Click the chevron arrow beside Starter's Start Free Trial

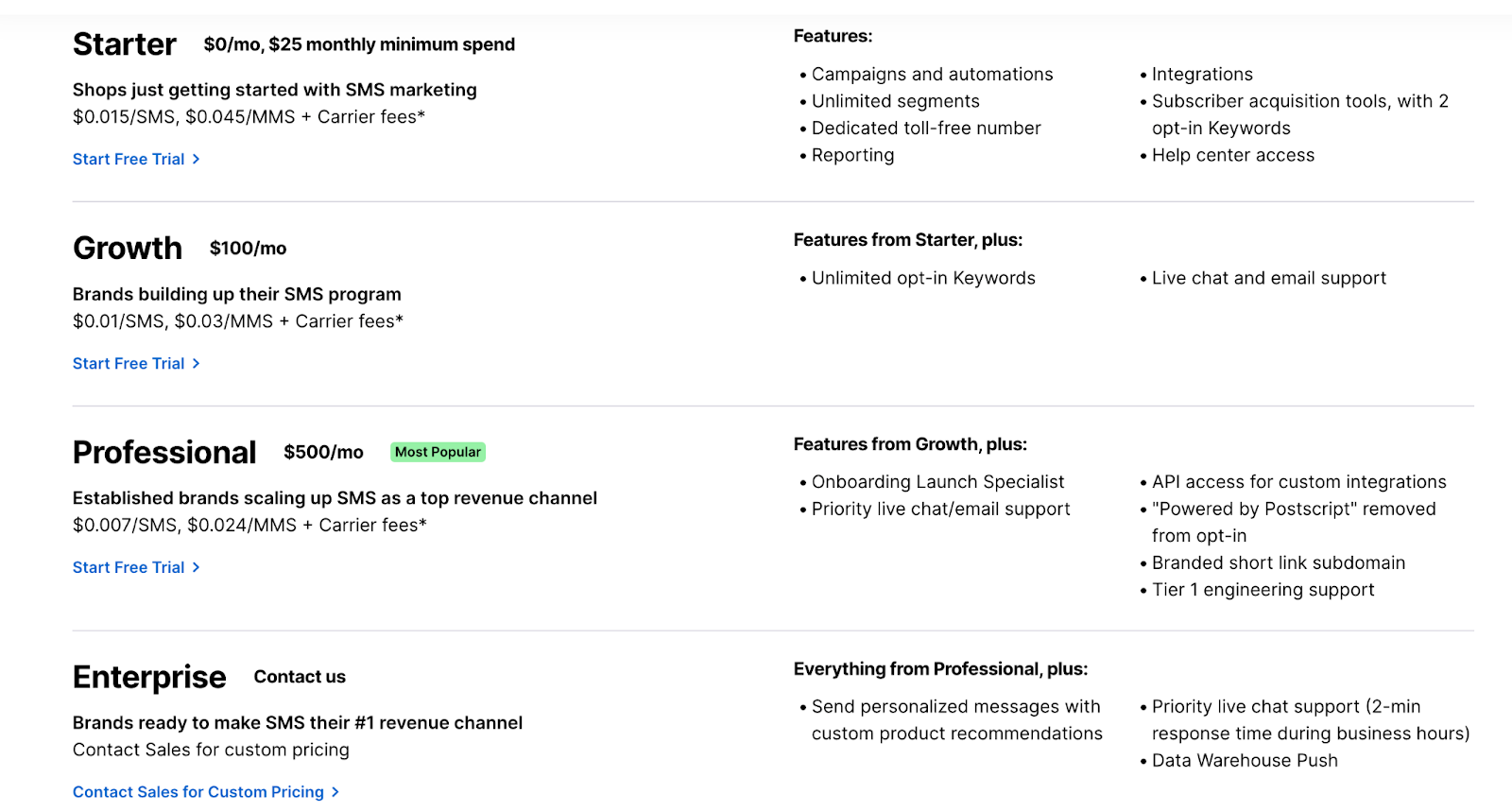click(197, 159)
